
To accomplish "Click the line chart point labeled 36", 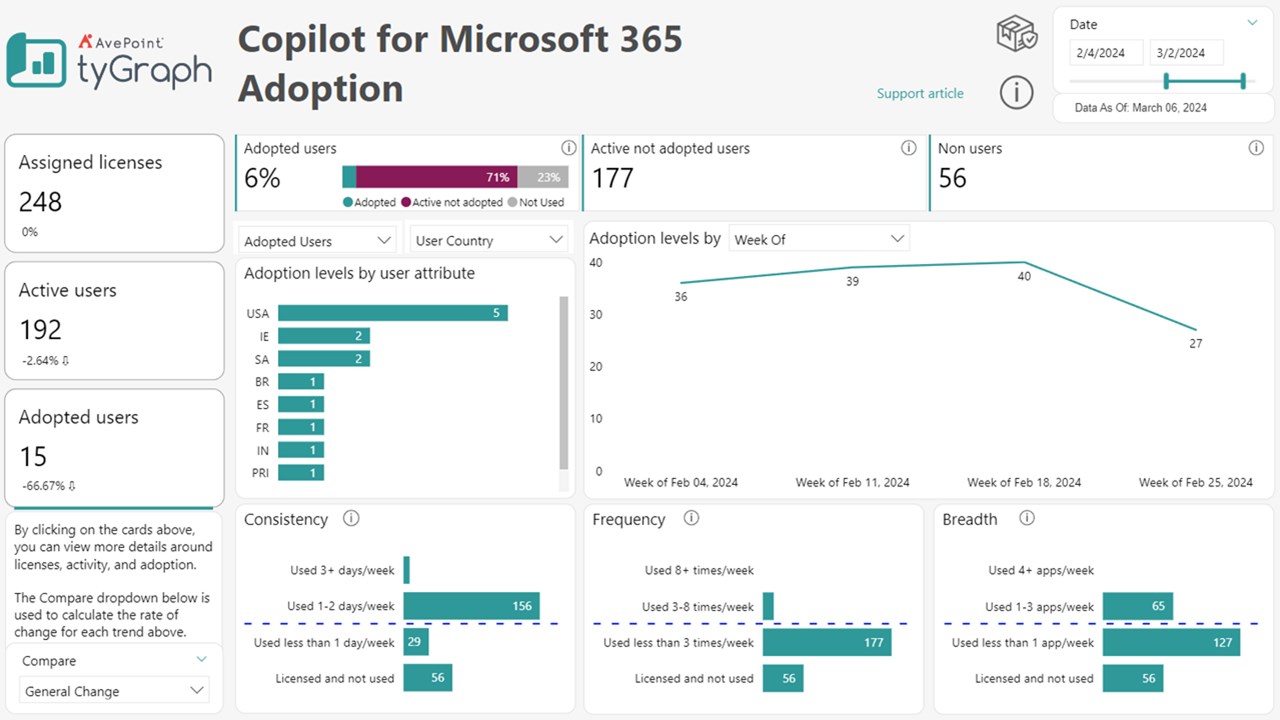I will coord(681,283).
